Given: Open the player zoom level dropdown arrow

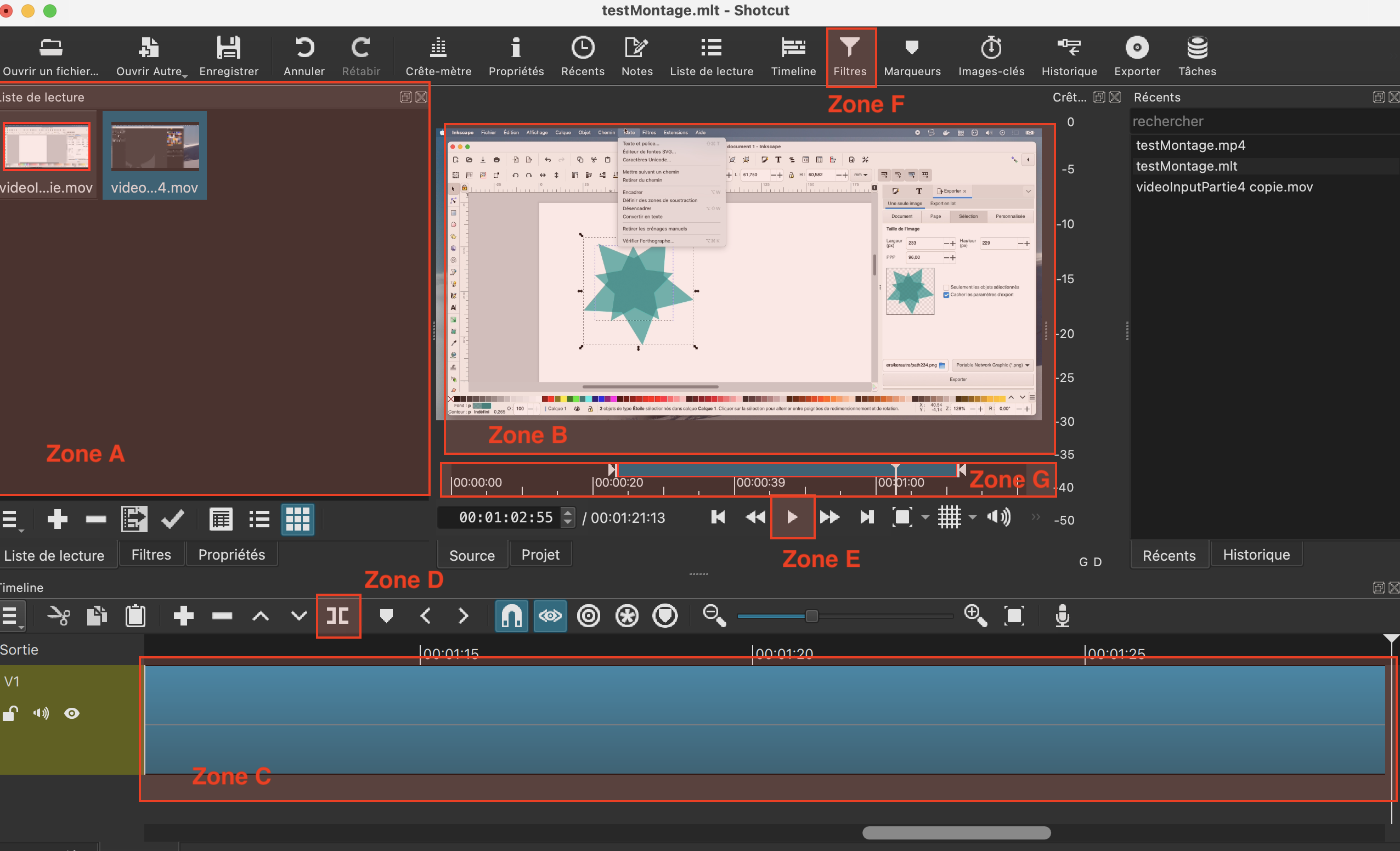Looking at the screenshot, I should (x=925, y=517).
